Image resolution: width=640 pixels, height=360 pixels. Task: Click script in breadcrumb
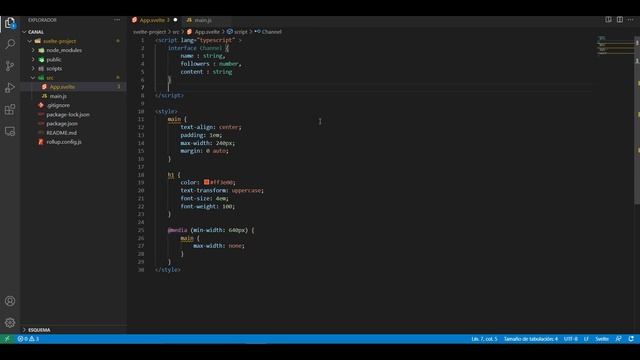(240, 32)
